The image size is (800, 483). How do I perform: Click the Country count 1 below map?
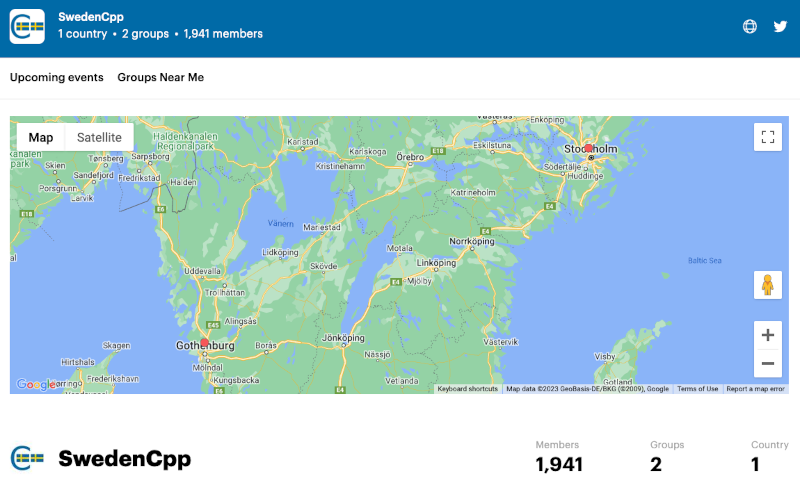[755, 464]
